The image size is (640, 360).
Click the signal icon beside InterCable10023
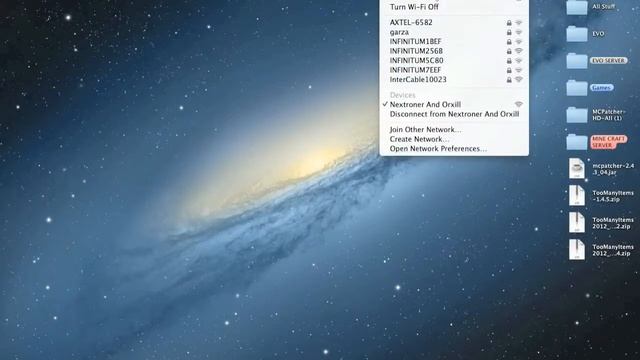[518, 80]
